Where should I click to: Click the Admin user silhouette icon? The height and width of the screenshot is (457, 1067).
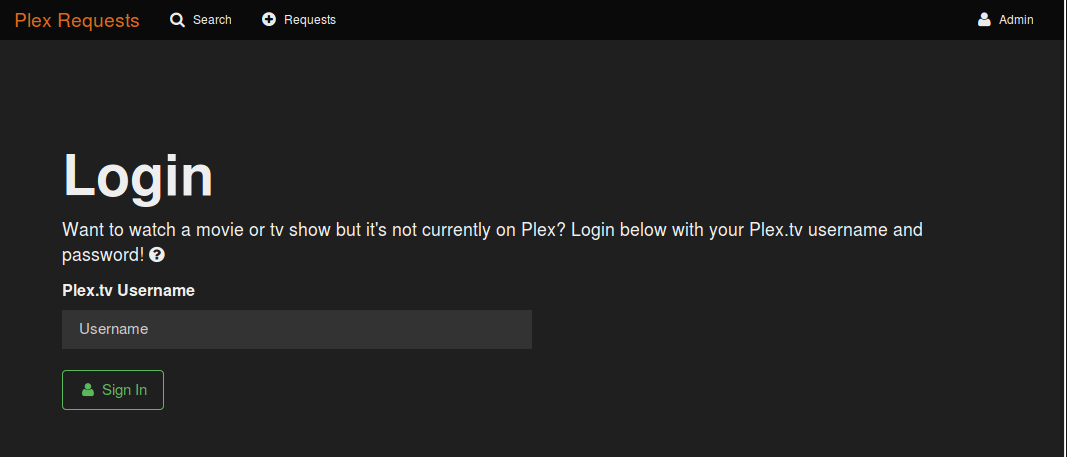984,20
